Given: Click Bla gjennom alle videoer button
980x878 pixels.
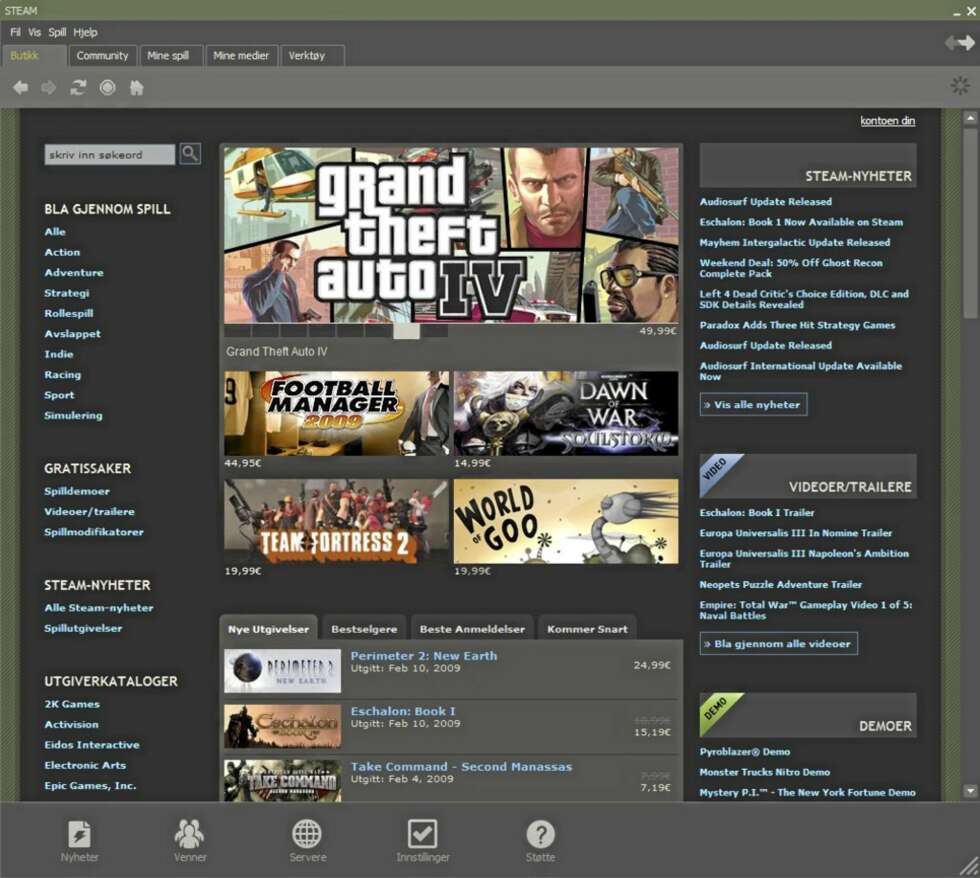Looking at the screenshot, I should tap(778, 643).
